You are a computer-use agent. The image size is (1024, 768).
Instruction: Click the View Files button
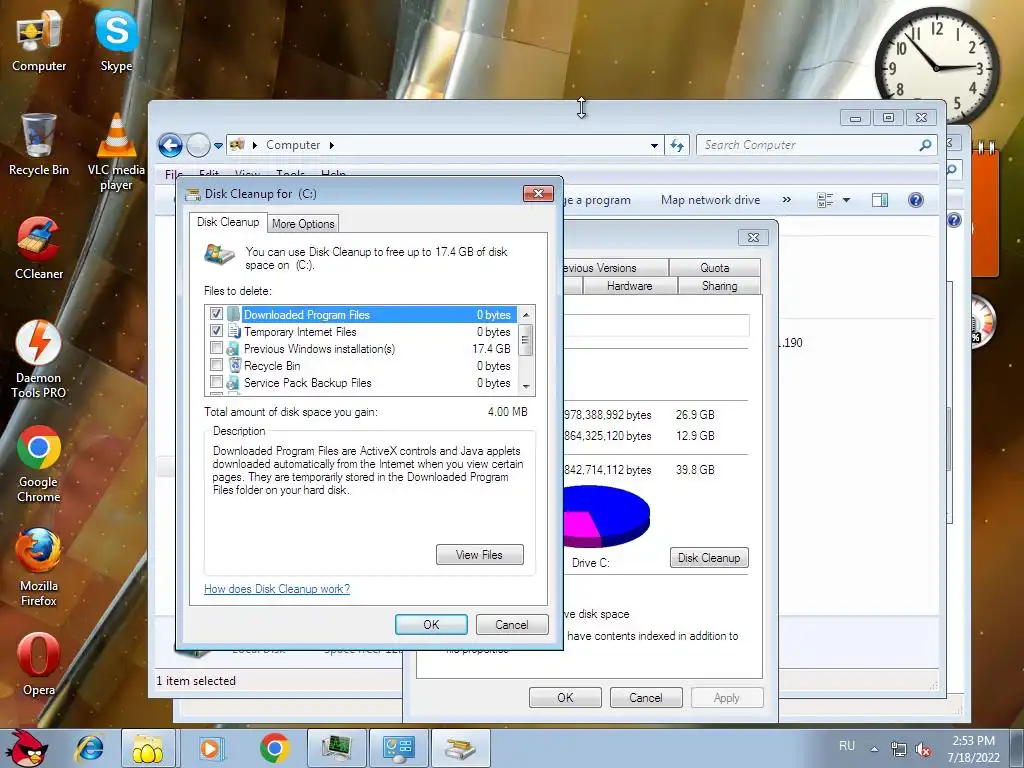coord(479,554)
